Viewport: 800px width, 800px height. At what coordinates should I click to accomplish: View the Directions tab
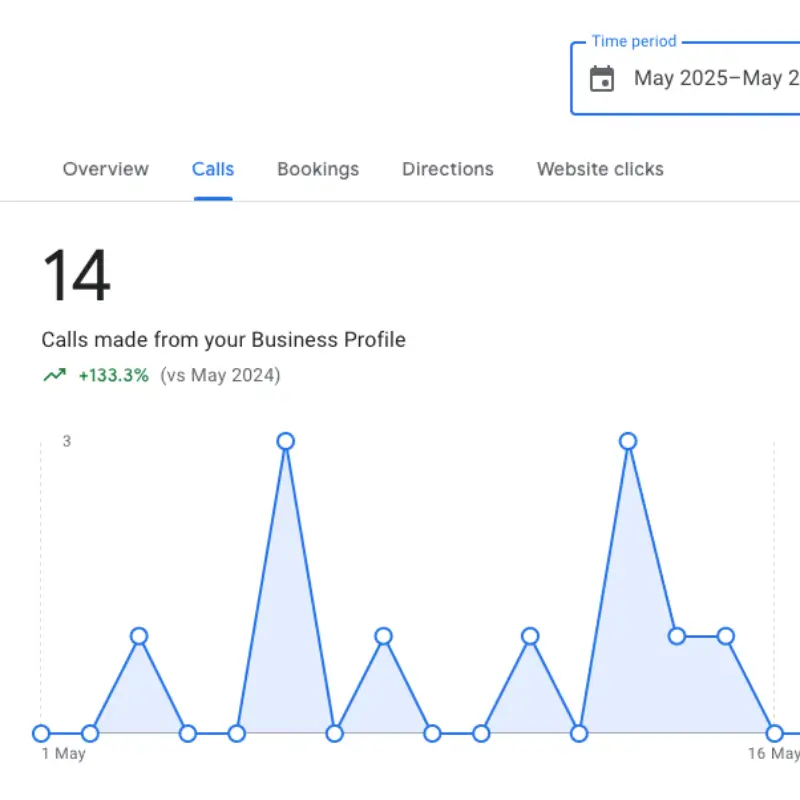click(447, 169)
